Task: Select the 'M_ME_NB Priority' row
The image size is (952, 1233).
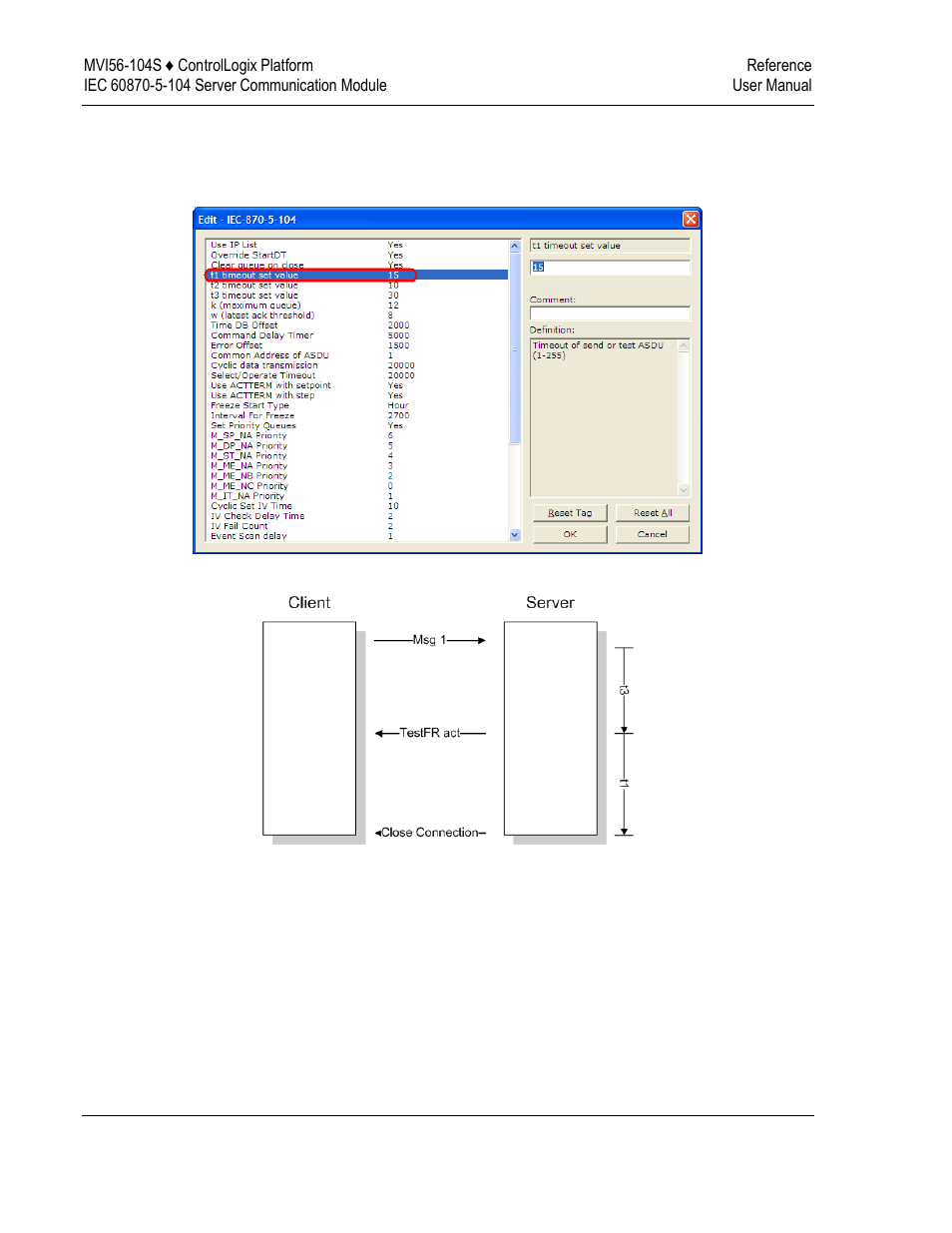Action: [357, 476]
